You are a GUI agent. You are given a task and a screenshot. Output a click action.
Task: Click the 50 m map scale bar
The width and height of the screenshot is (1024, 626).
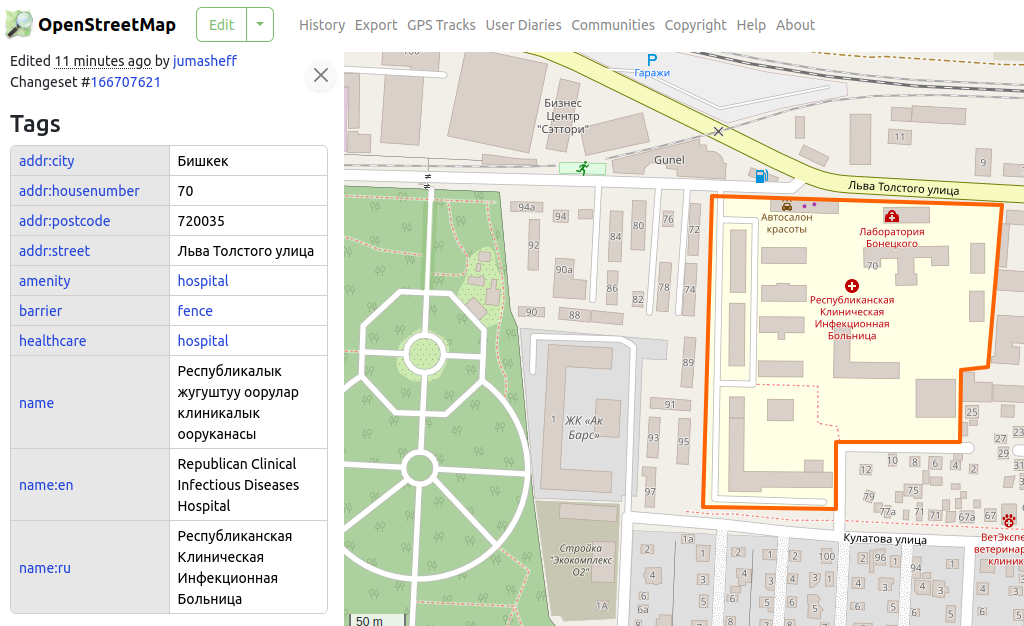(x=377, y=620)
